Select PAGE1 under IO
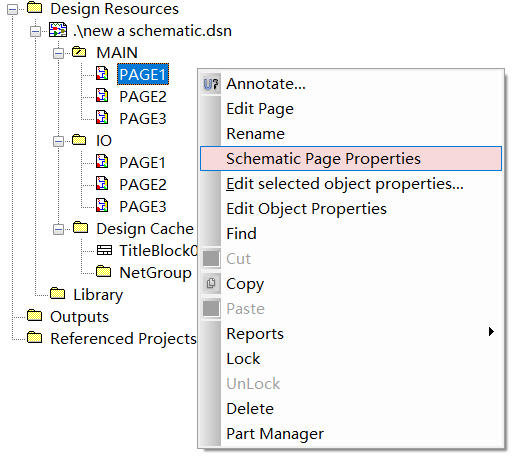The image size is (525, 469). tap(143, 163)
